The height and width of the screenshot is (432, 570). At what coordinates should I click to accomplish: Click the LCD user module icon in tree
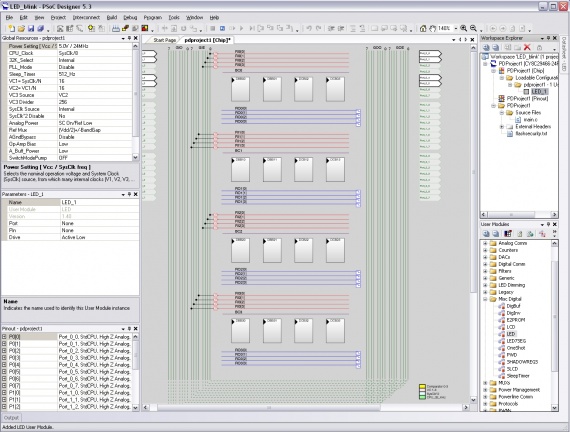click(x=502, y=327)
